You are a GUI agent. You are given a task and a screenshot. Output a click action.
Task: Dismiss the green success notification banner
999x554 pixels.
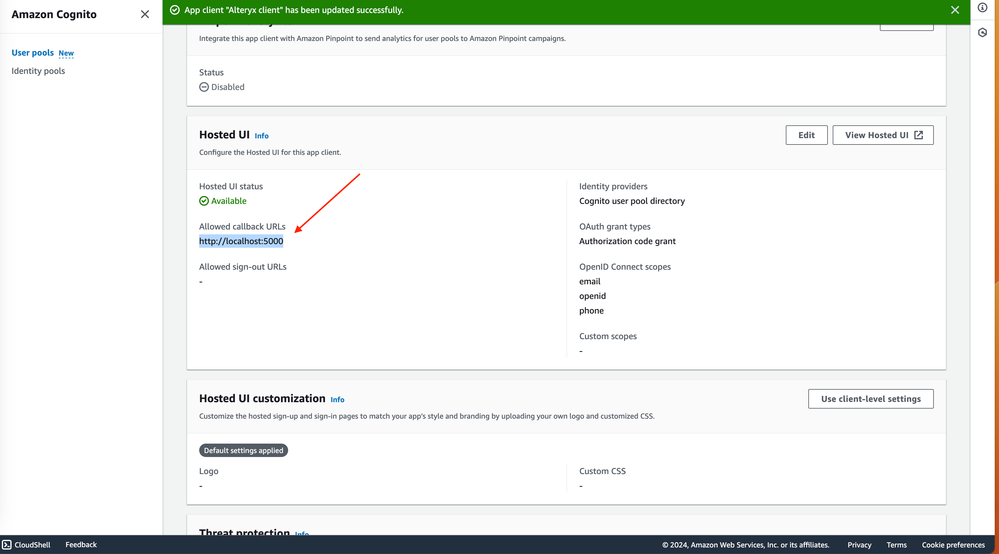coord(954,10)
